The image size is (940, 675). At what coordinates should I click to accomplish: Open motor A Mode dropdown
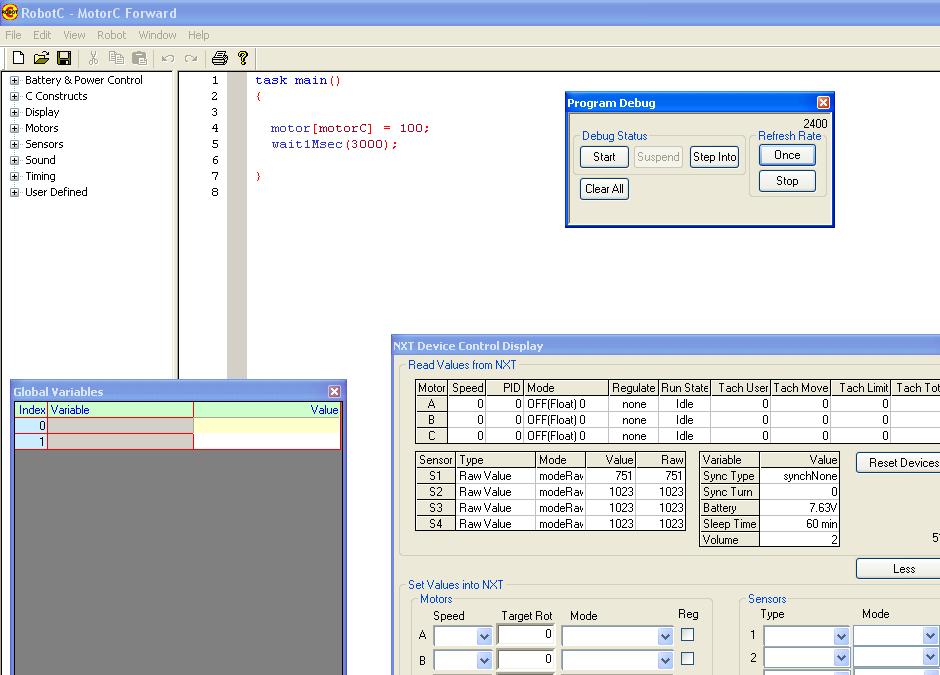[665, 636]
